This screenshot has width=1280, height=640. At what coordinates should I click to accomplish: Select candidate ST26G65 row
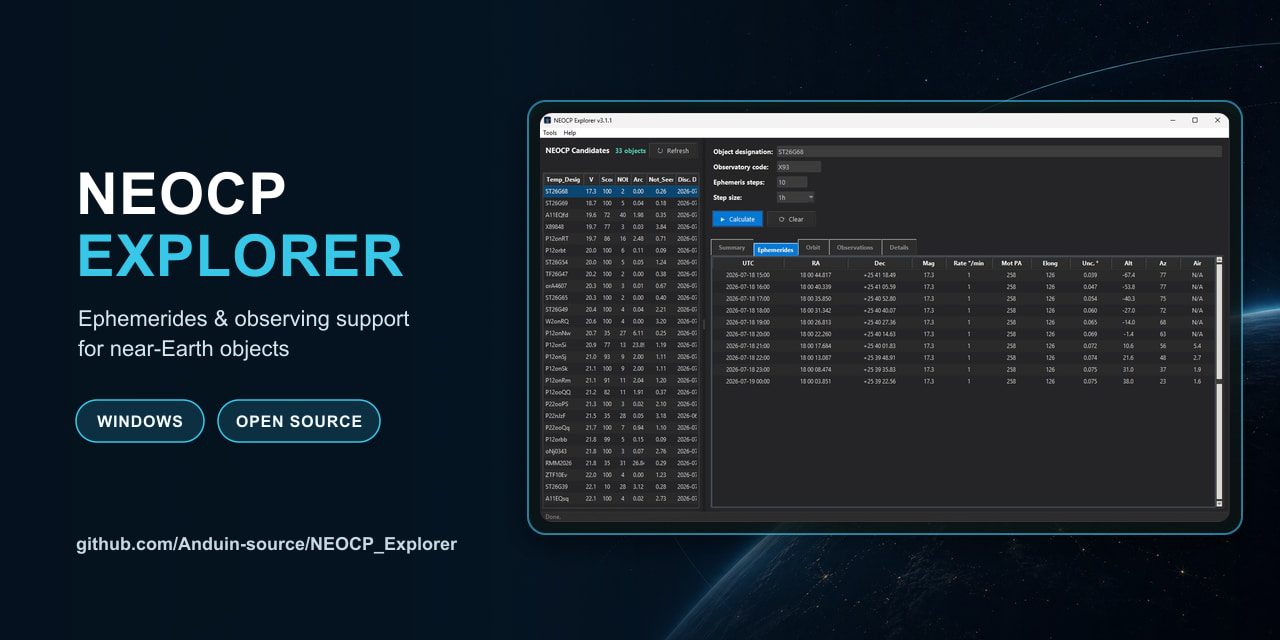(x=621, y=297)
